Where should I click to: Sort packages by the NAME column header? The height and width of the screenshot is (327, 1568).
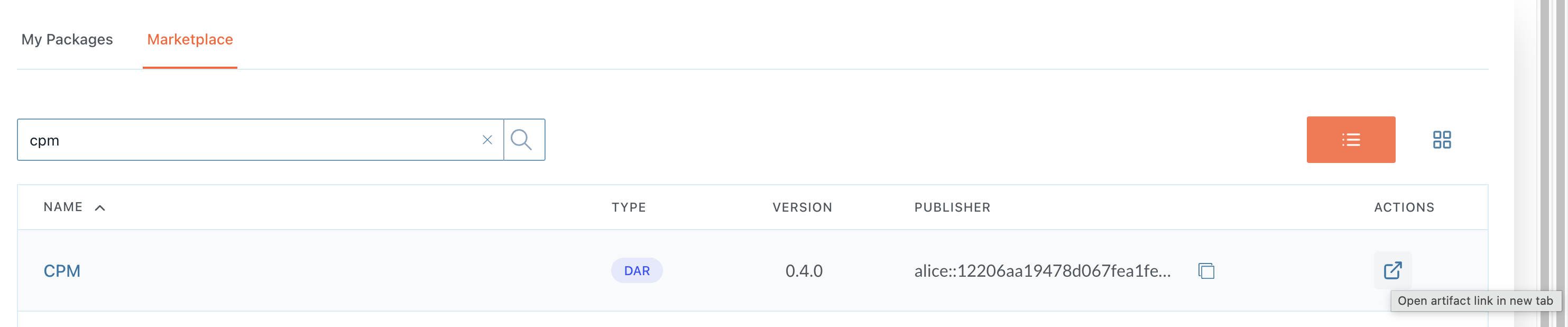[x=63, y=207]
